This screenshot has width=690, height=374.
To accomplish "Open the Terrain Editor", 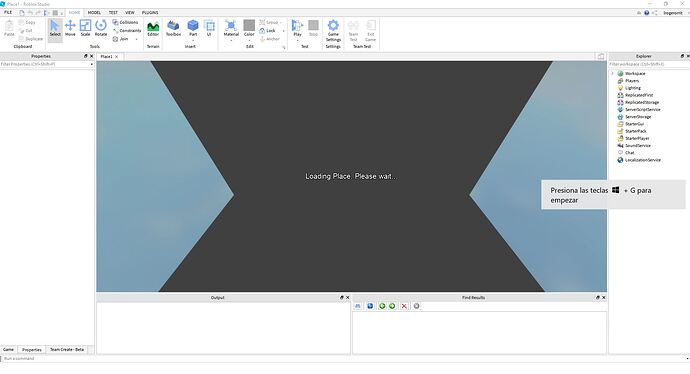I will coord(153,28).
